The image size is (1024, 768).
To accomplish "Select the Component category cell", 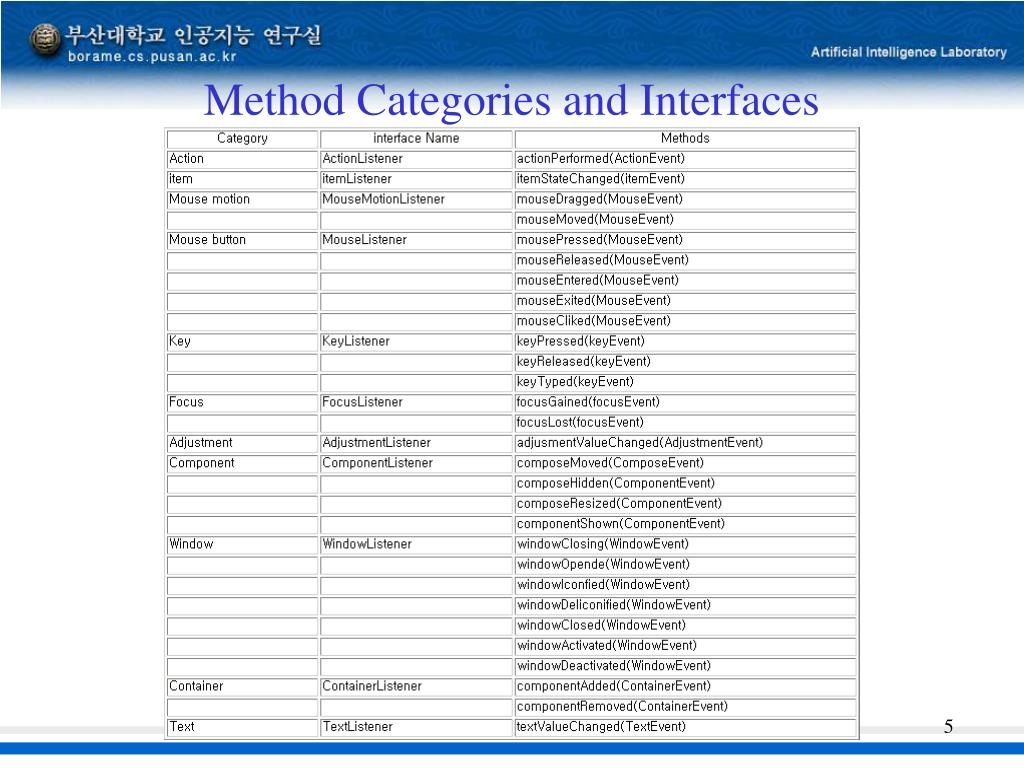I will pos(242,463).
